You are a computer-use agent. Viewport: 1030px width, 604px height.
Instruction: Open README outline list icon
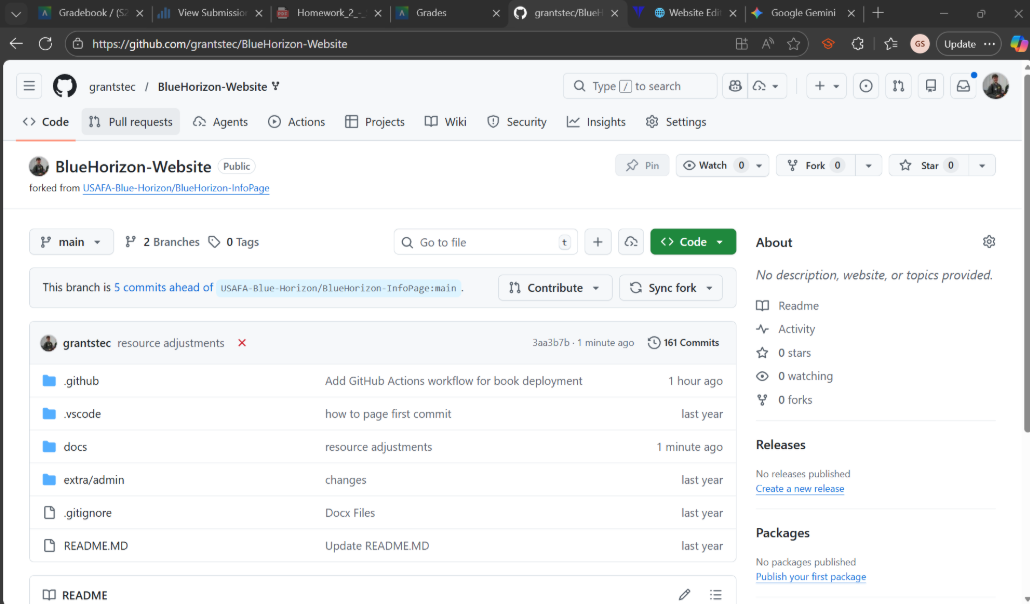(x=715, y=595)
